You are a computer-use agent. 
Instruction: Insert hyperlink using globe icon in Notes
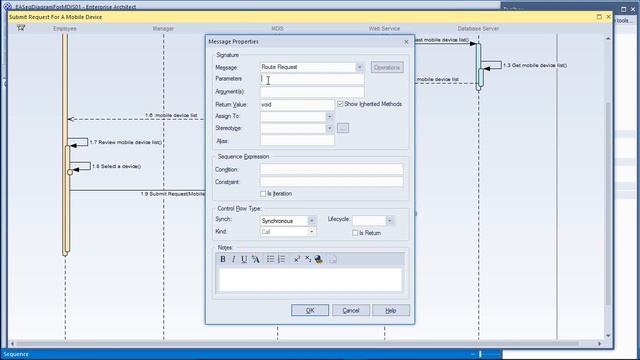[x=319, y=259]
